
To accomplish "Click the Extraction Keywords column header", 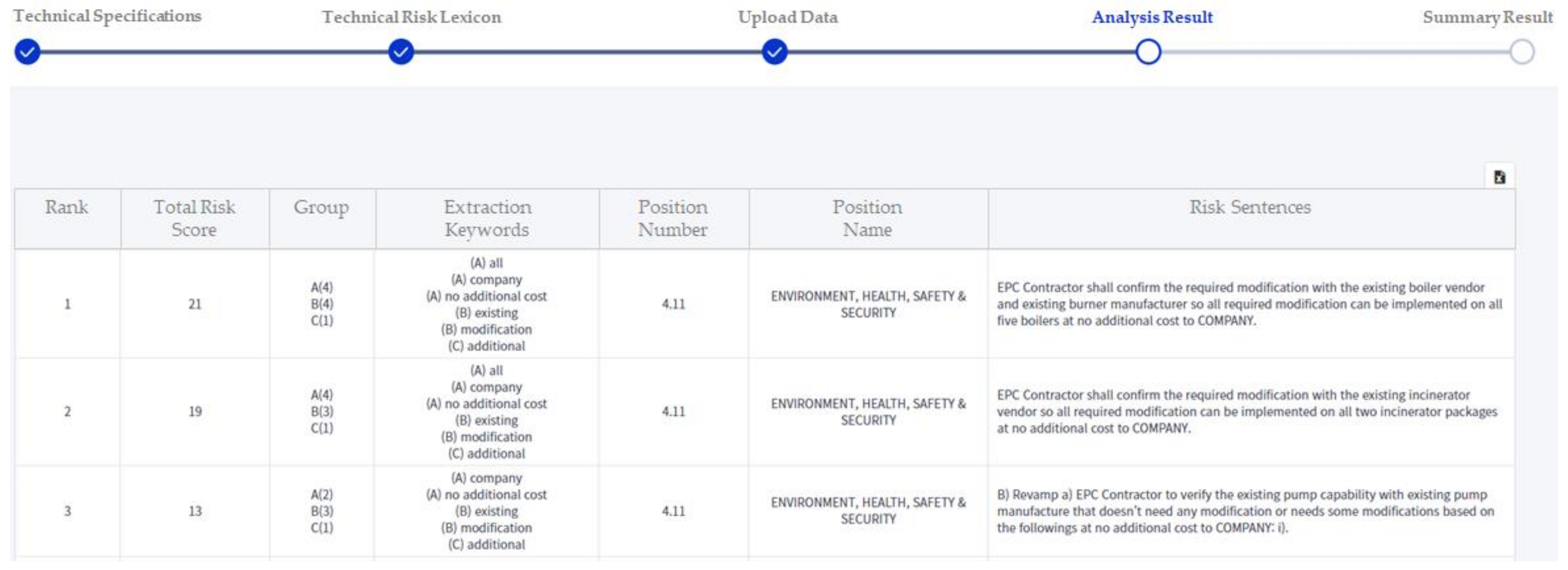I will [487, 218].
